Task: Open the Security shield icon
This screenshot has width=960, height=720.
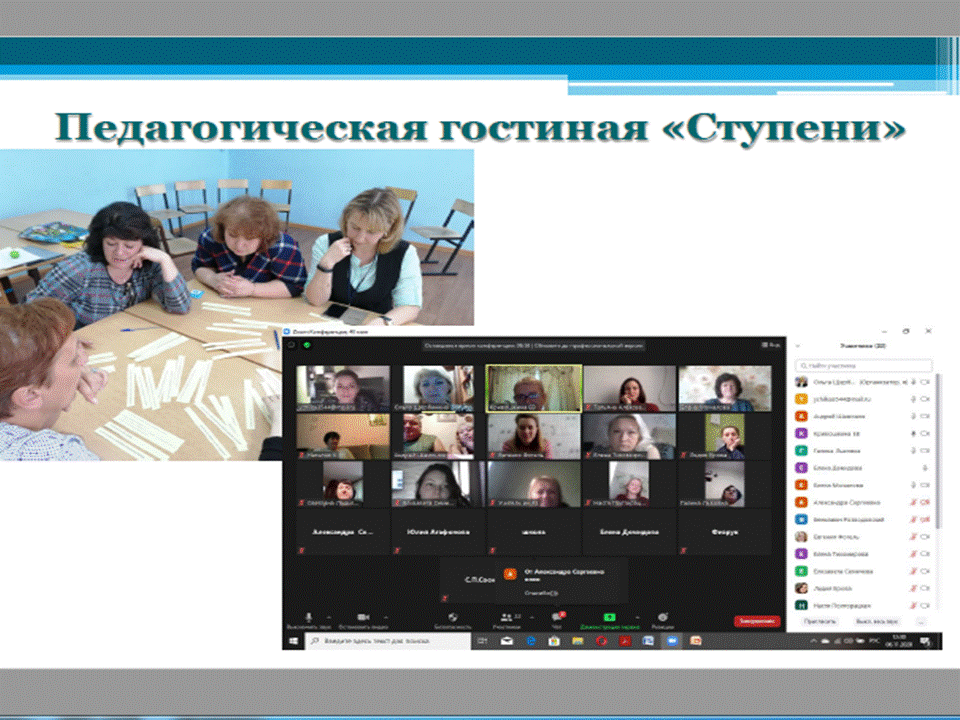Action: coord(452,617)
